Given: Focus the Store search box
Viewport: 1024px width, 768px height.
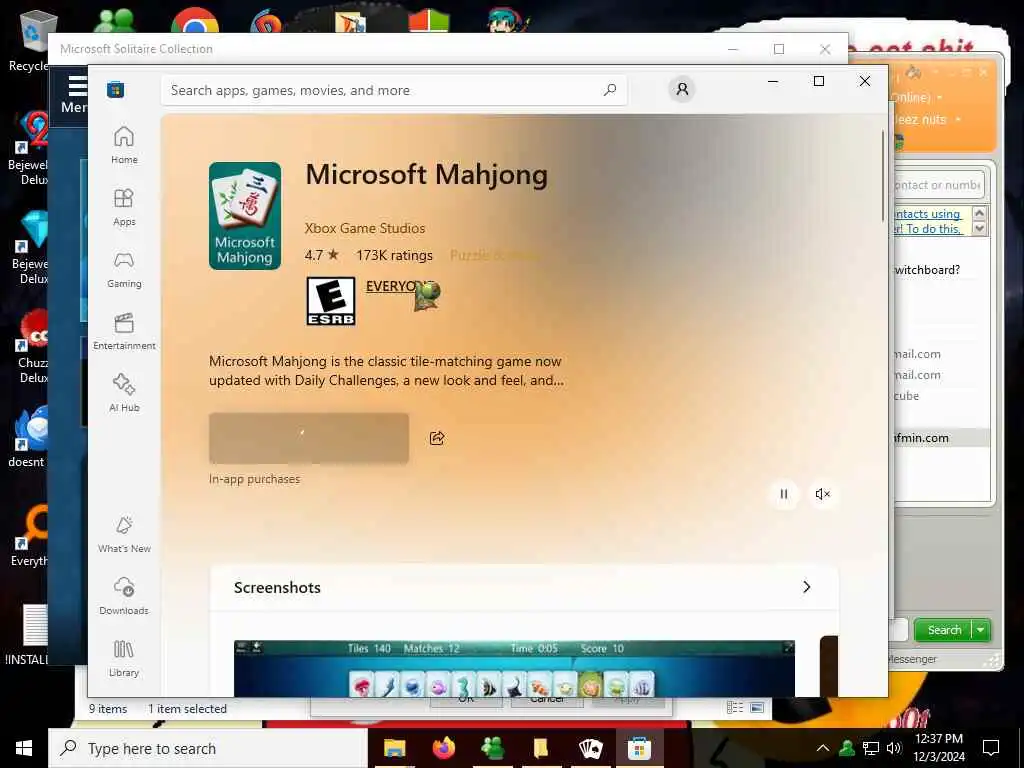Looking at the screenshot, I should pyautogui.click(x=394, y=90).
